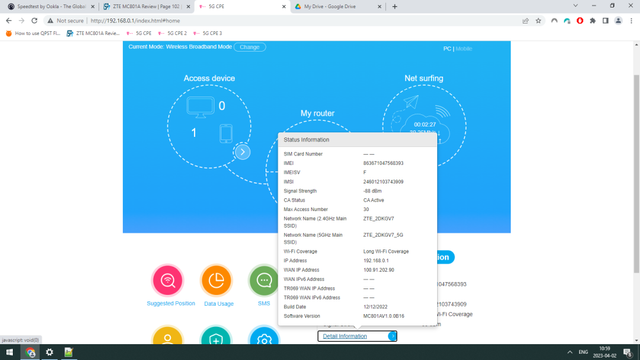Open bookmark How to use QPST FL...
This screenshot has height=360, width=640.
[x=33, y=33]
